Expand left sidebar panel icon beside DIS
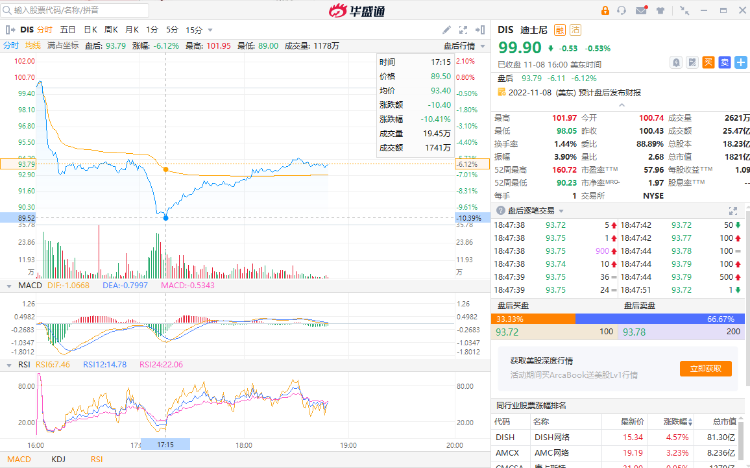 coord(10,30)
